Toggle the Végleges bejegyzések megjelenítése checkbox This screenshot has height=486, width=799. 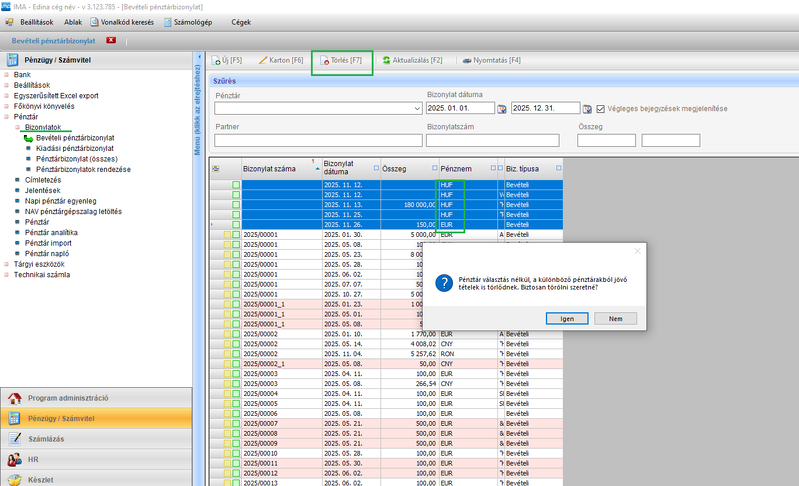pos(602,108)
